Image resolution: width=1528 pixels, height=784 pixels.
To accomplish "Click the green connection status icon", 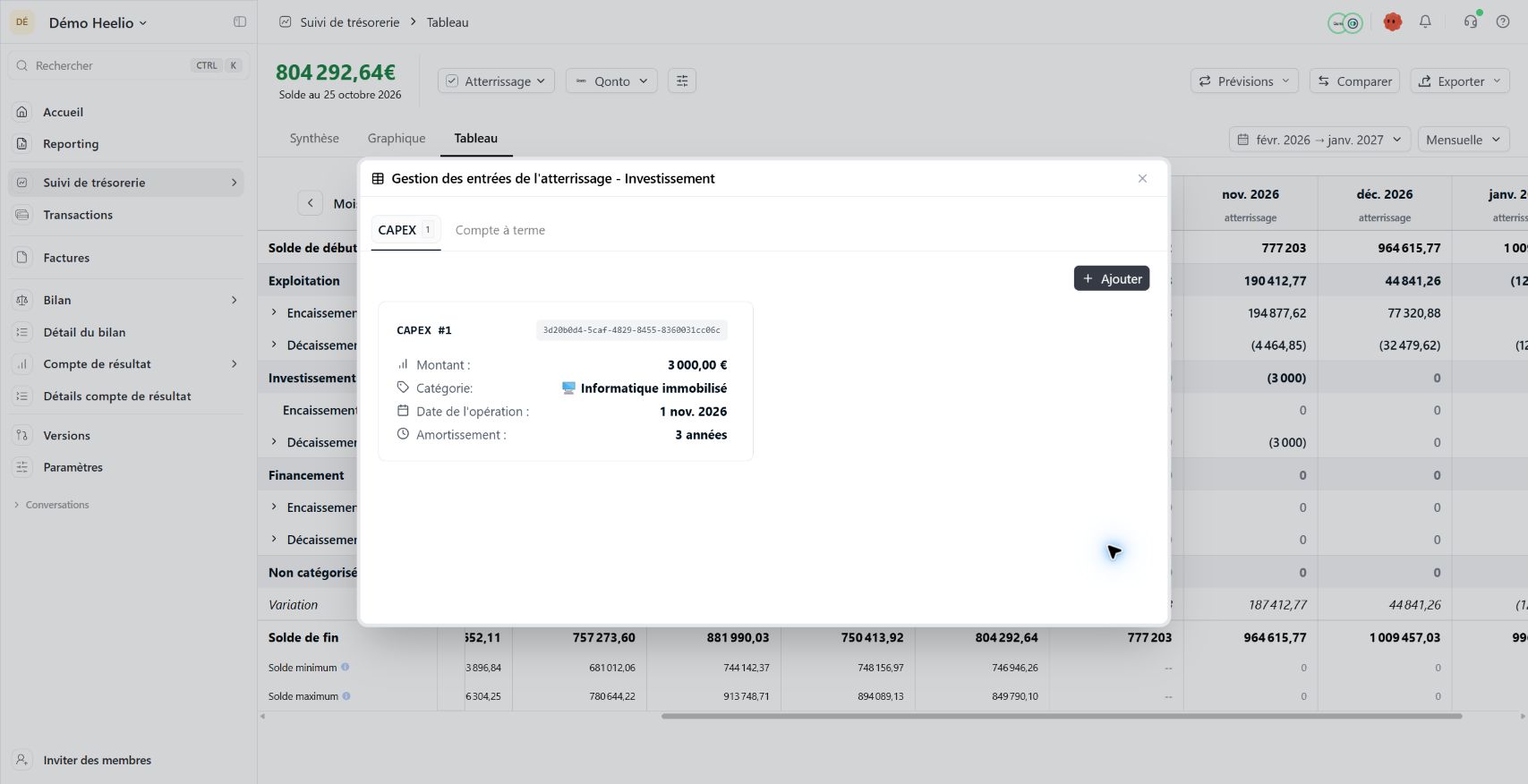I will (x=1344, y=23).
